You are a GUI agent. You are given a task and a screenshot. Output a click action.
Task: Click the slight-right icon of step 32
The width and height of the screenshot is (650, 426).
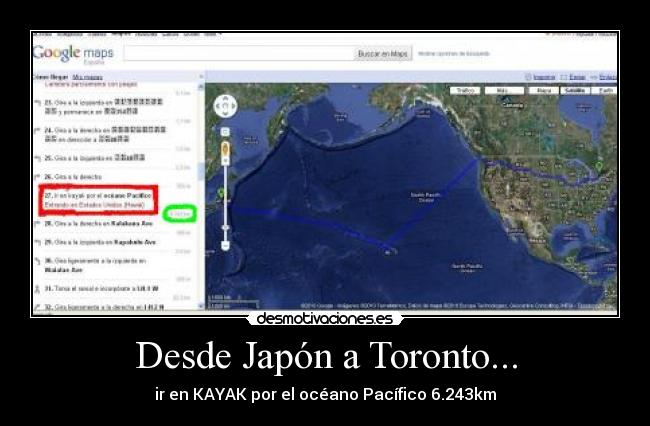37,307
